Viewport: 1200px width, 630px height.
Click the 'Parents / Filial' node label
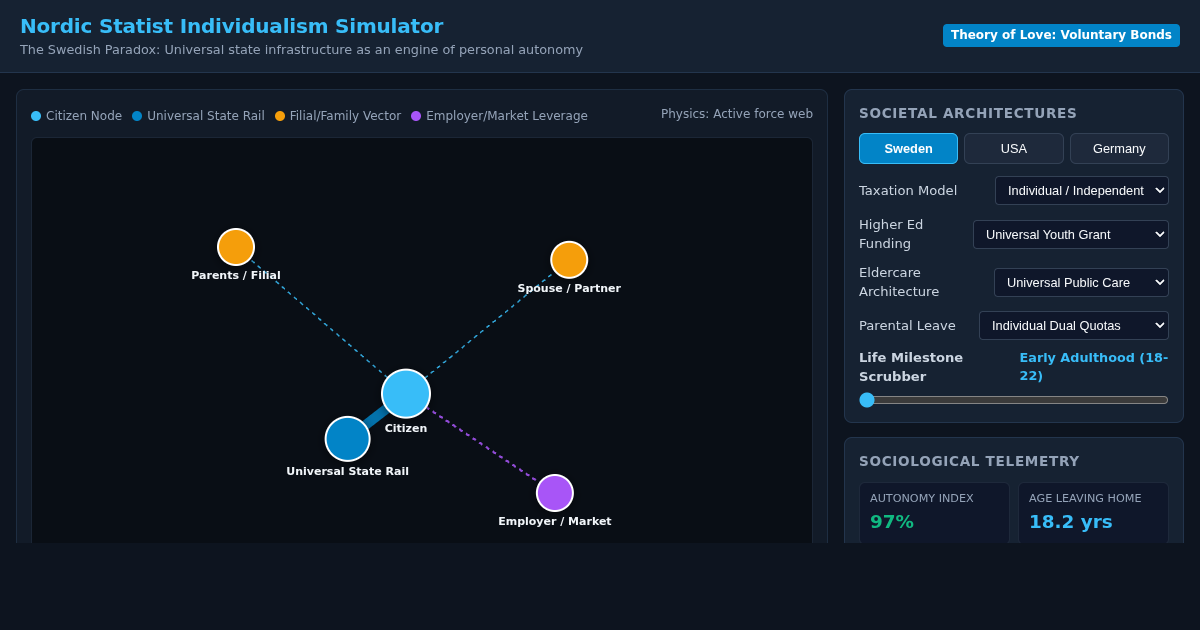236,275
